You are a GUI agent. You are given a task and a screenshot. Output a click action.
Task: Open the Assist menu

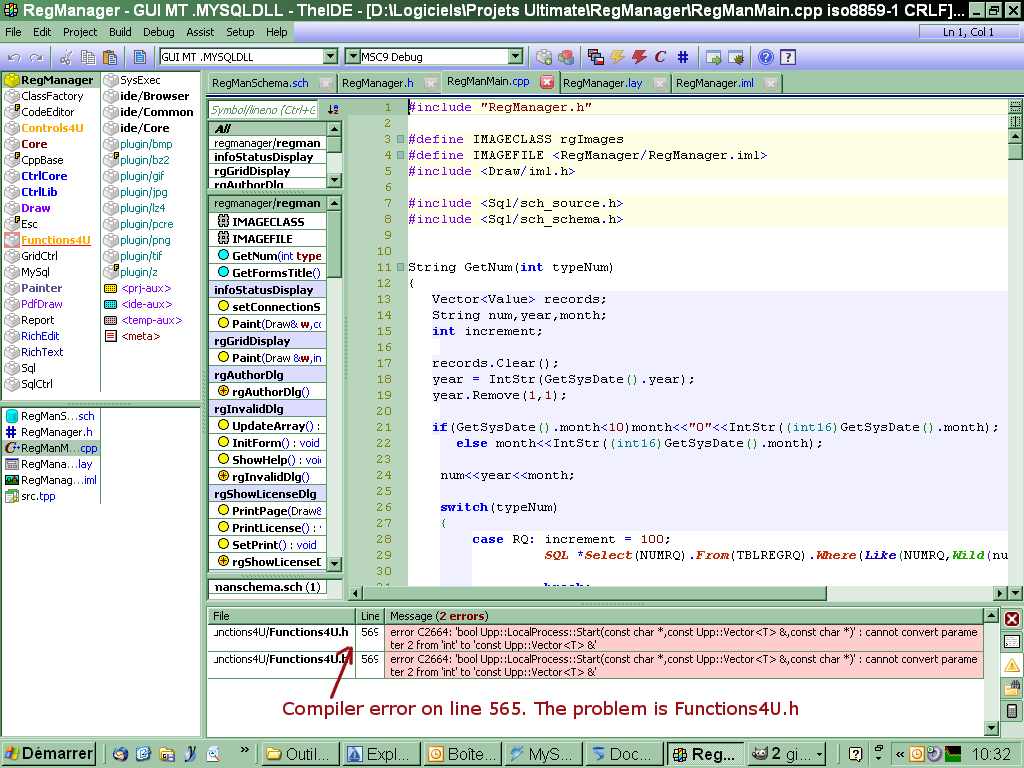[x=200, y=32]
